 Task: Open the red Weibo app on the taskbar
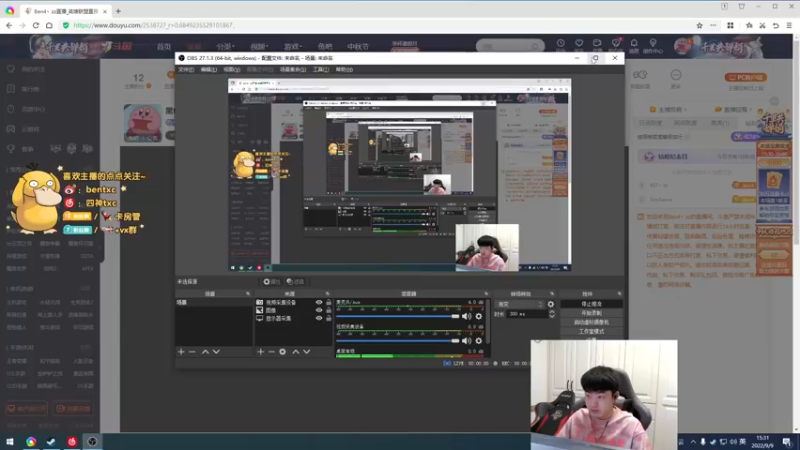point(72,441)
